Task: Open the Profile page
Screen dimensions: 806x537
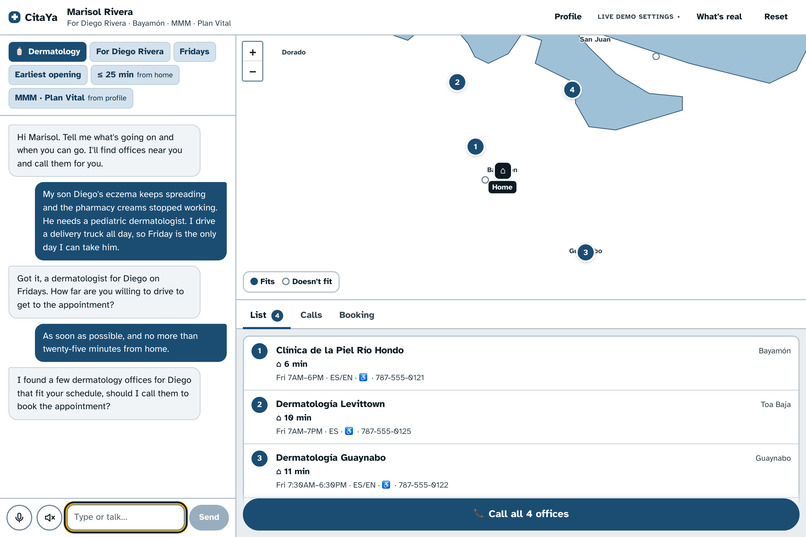Action: pos(567,16)
